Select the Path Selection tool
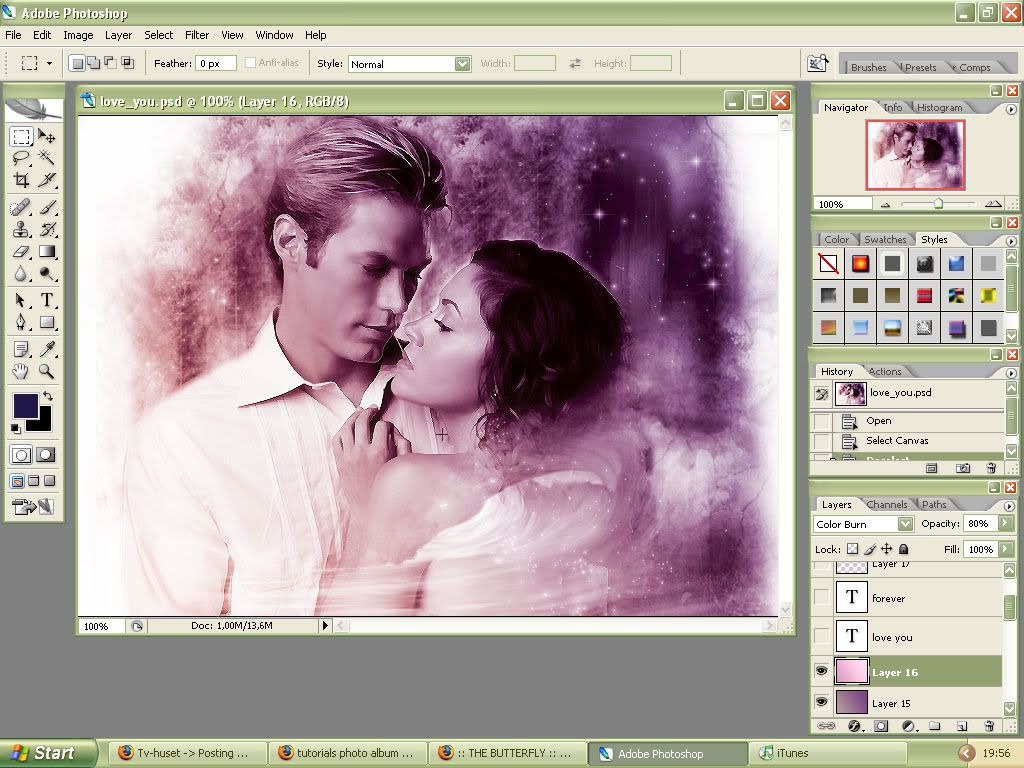1024x768 pixels. click(x=21, y=300)
